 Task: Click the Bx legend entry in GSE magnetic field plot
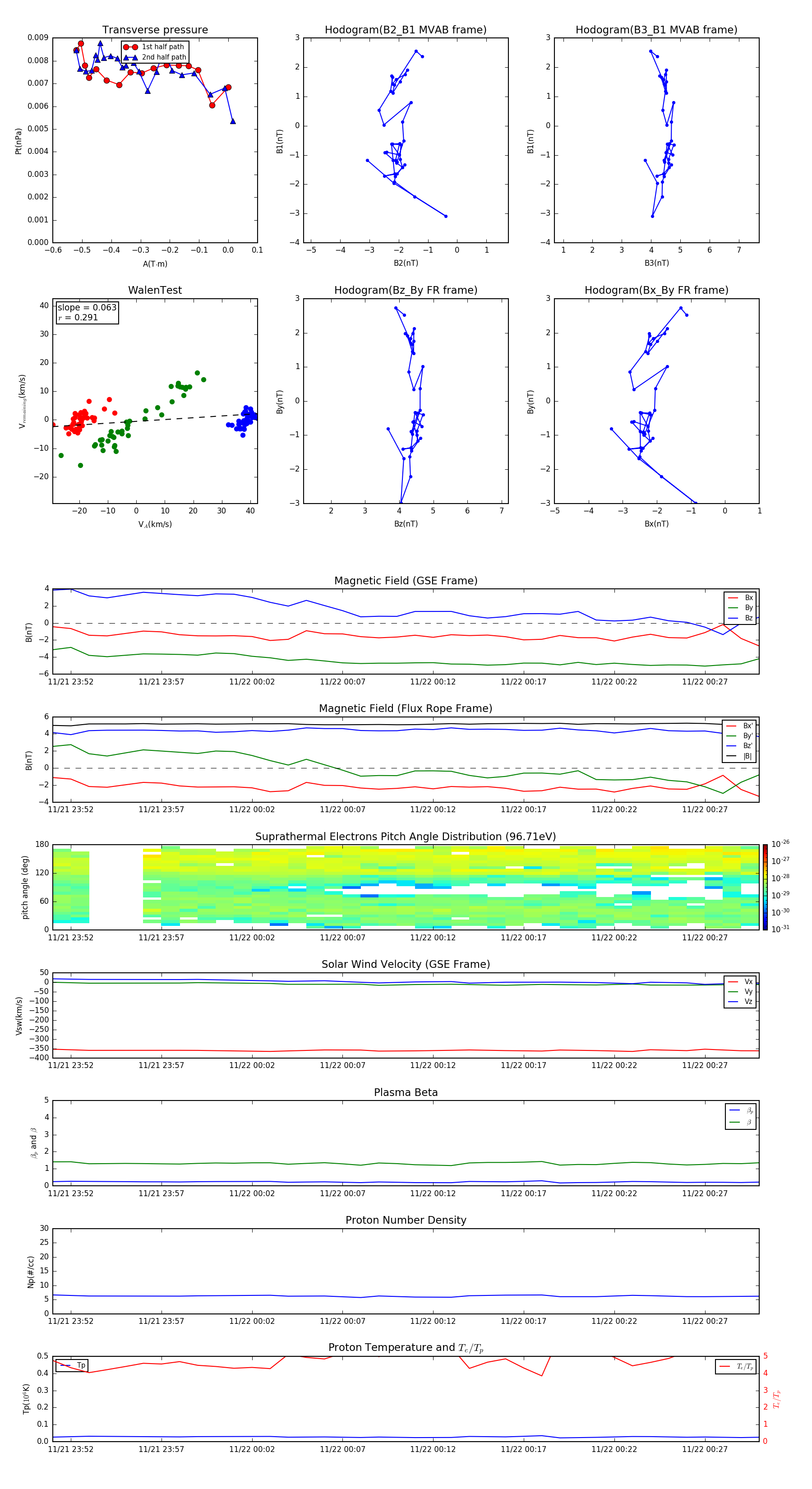740,598
